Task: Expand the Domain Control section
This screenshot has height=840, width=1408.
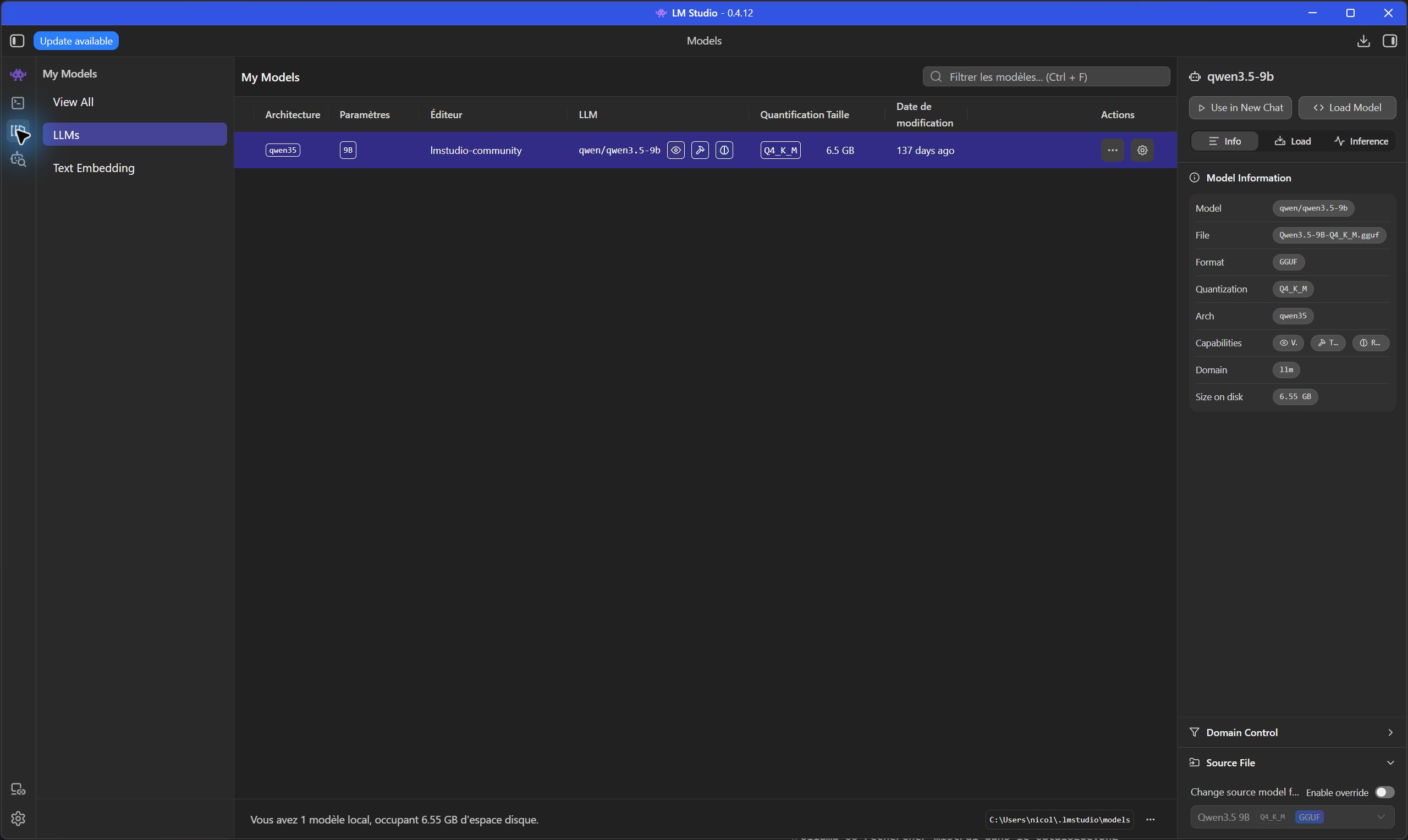Action: (x=1292, y=732)
